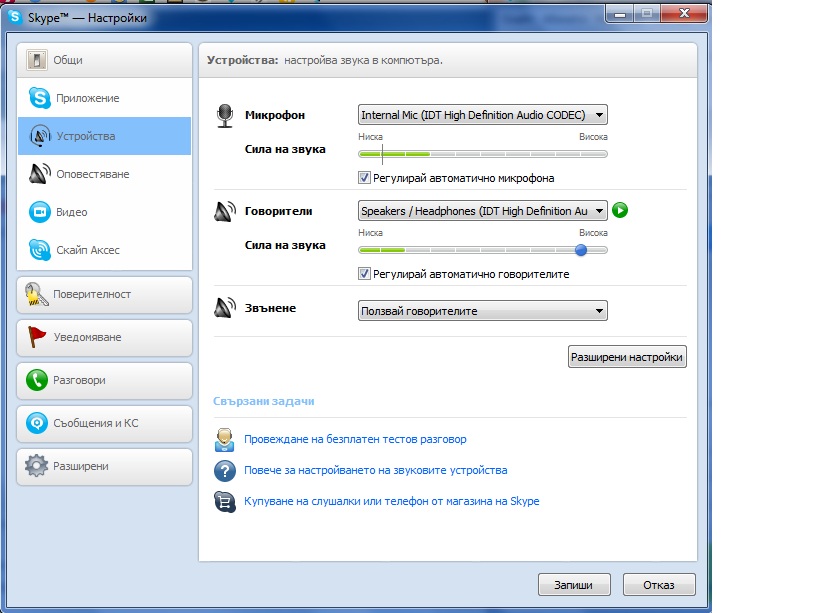Click the gear icon beside Разширени

point(37,466)
